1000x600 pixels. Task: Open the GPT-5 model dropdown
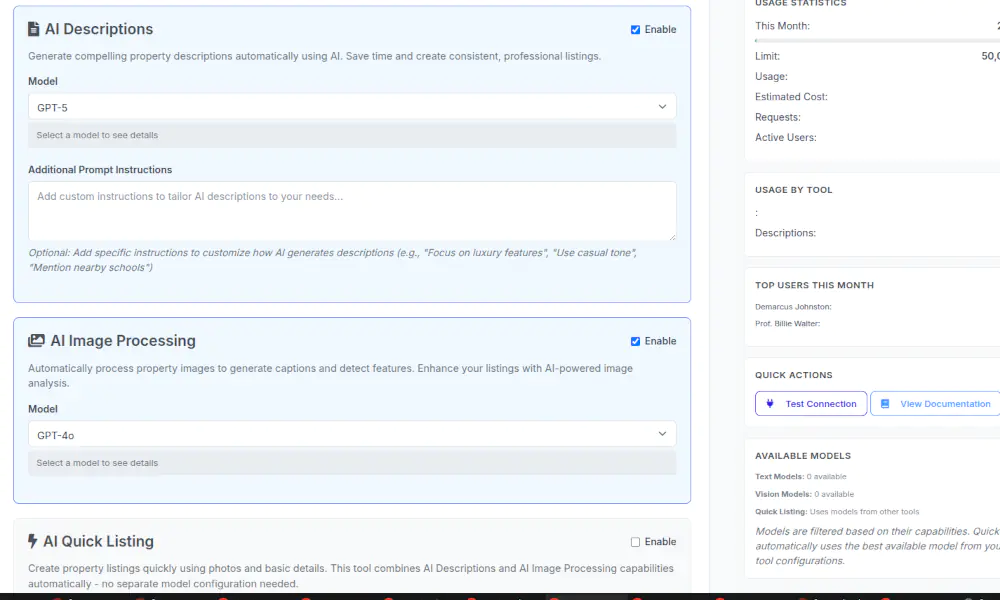(x=351, y=107)
